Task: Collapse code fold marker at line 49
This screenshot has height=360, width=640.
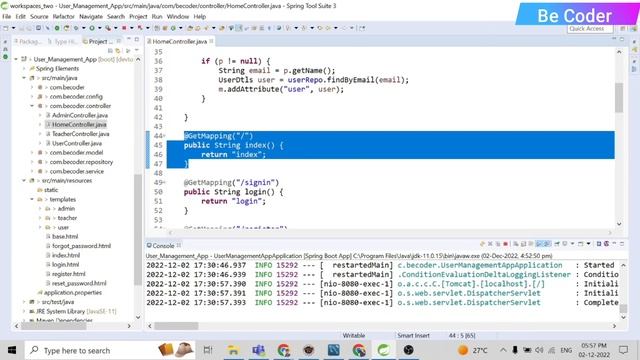Action: 164,182
